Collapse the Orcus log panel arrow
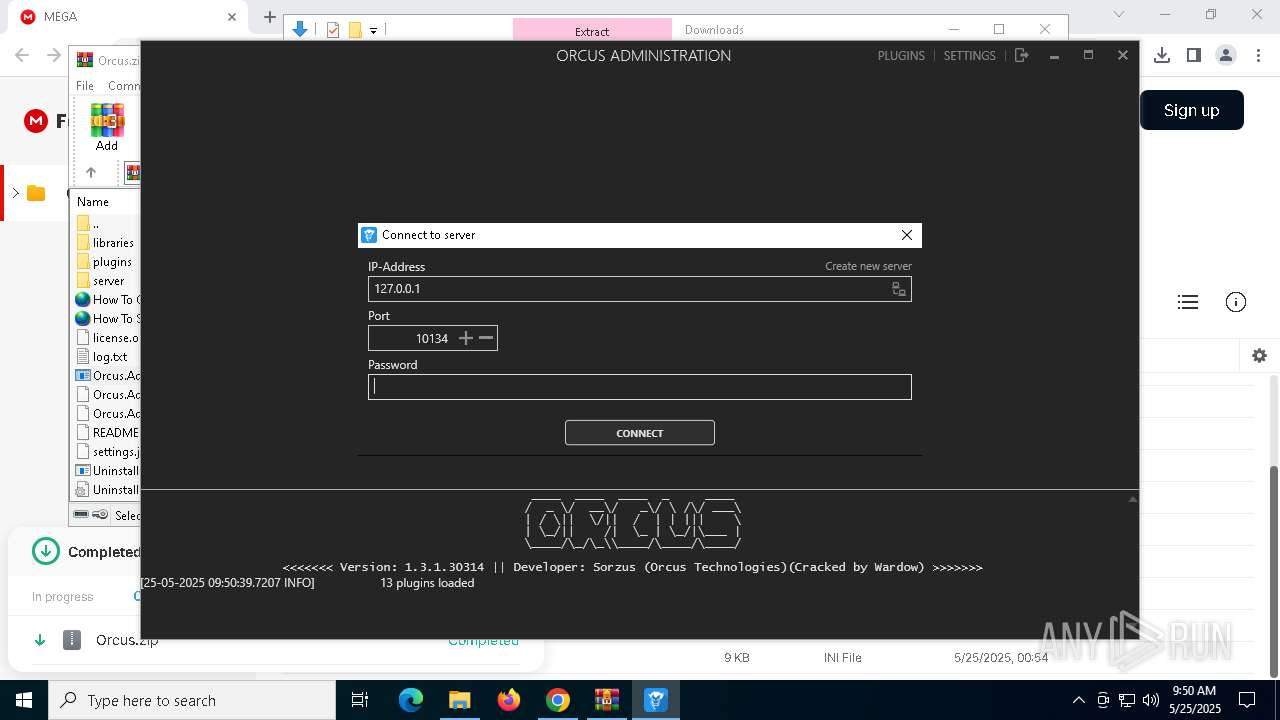This screenshot has height=720, width=1280. (1132, 498)
